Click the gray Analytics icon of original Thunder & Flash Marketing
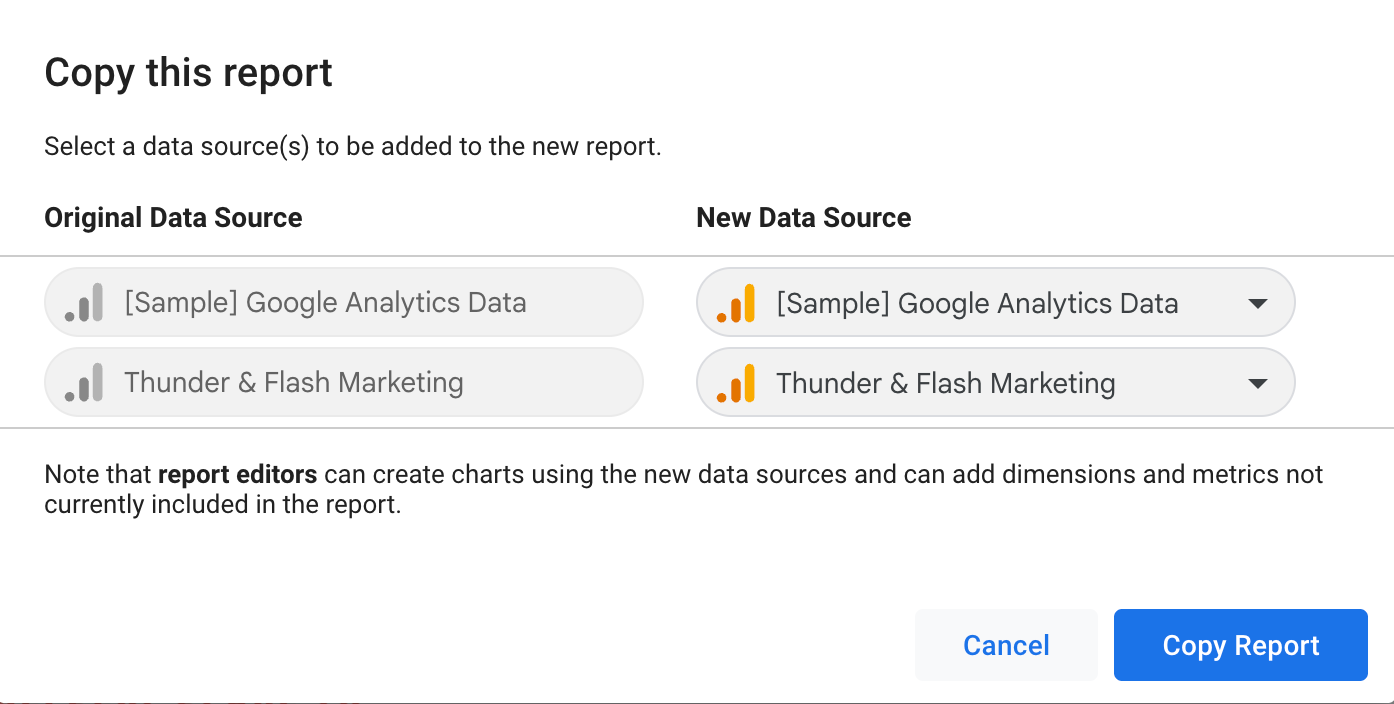Screen dimensions: 1394x704 click(84, 382)
